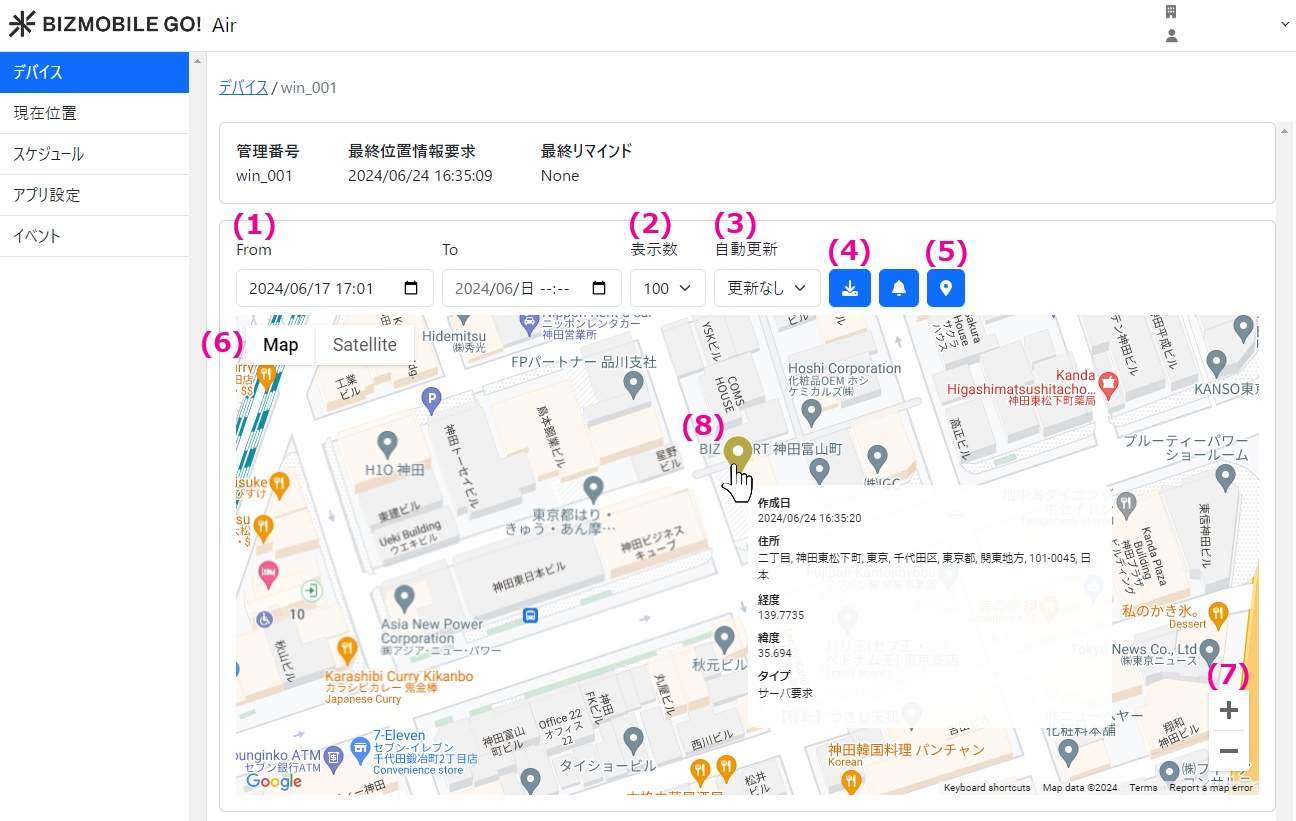The width and height of the screenshot is (1296, 821).
Task: Zoom in the map with plus button
Action: (x=1229, y=710)
